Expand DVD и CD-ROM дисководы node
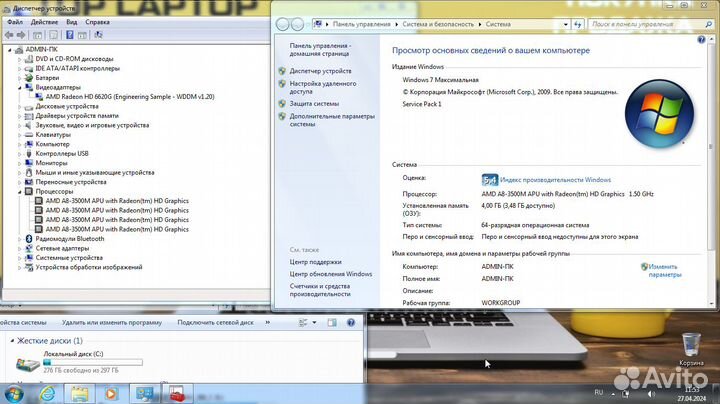Screen dimensions: 720x404 20,59
